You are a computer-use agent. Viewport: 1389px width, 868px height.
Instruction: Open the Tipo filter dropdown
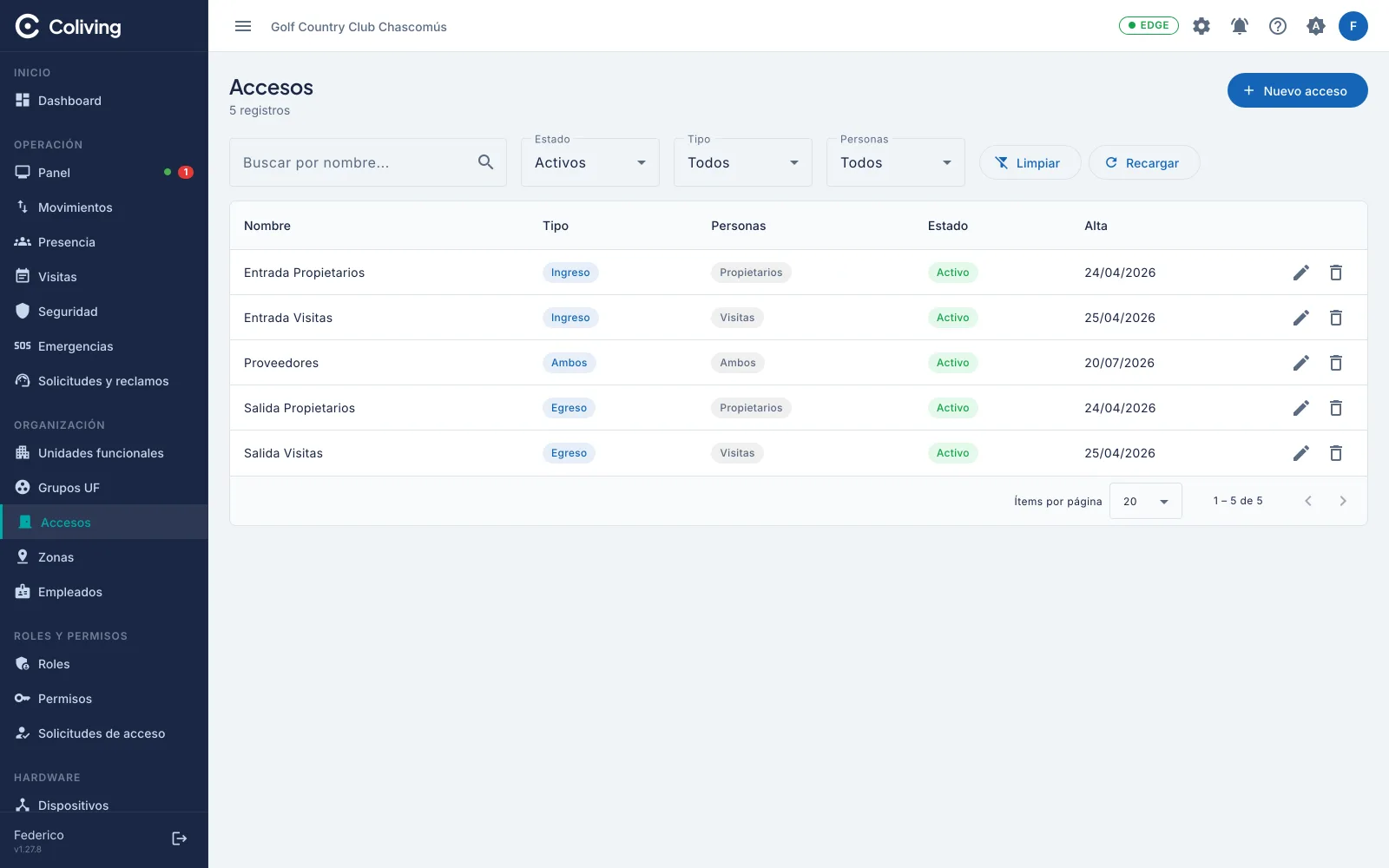point(743,162)
